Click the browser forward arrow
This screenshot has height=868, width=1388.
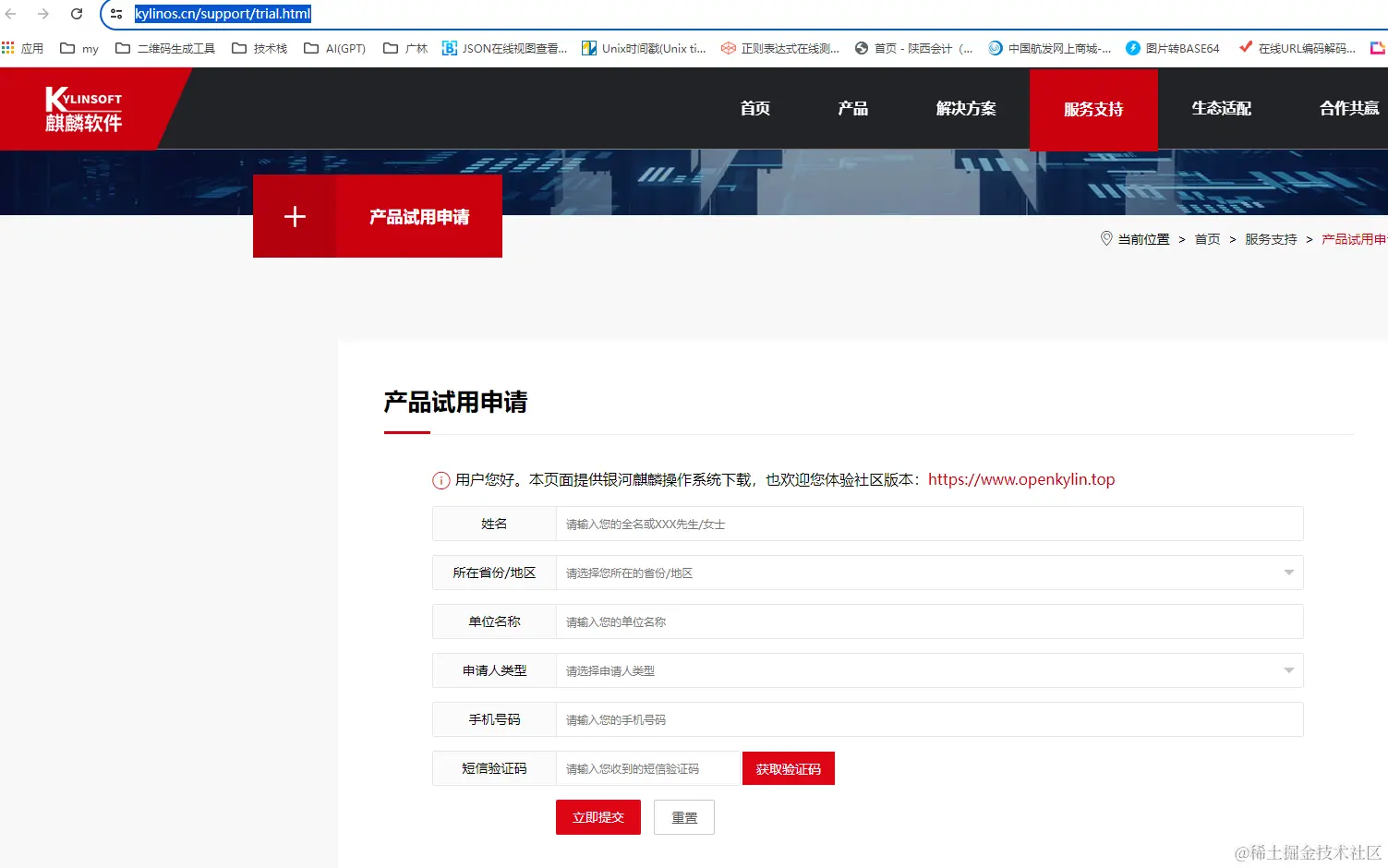[43, 14]
